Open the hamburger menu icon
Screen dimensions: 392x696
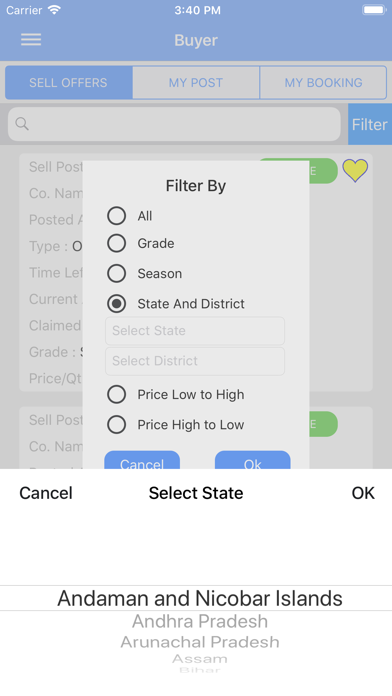click(31, 40)
